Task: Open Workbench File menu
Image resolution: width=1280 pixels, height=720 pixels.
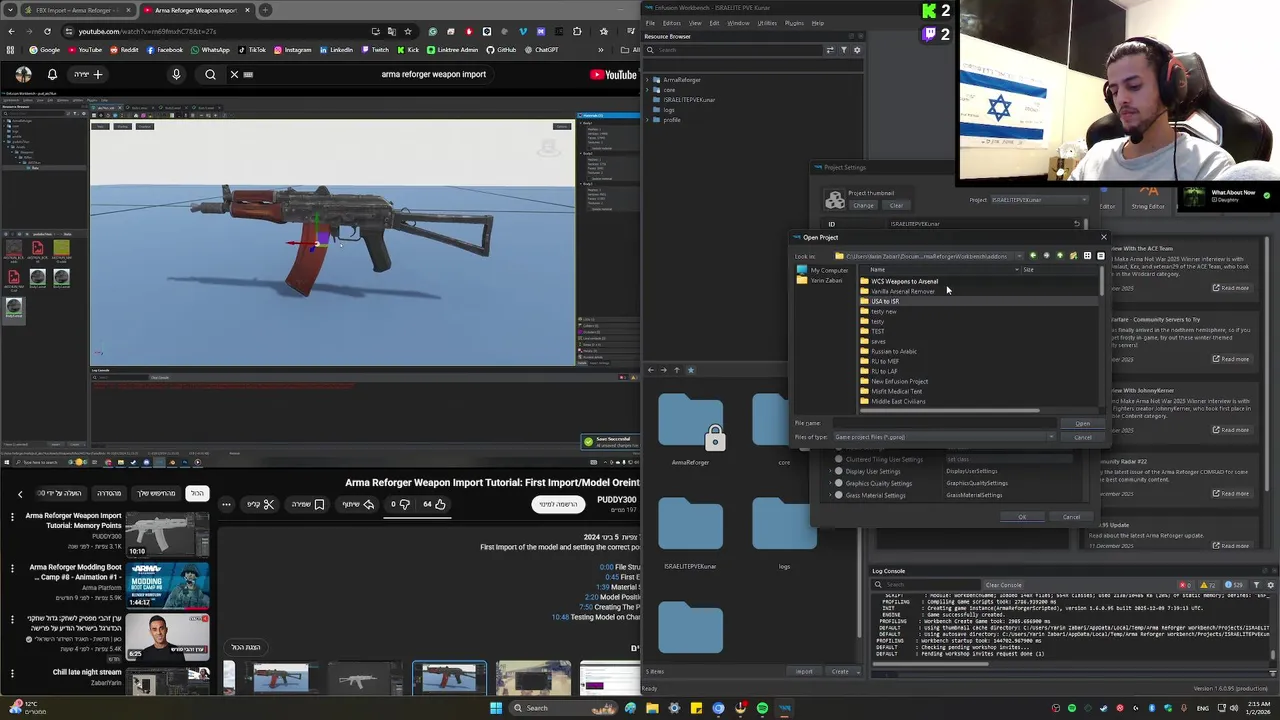Action: click(x=650, y=23)
